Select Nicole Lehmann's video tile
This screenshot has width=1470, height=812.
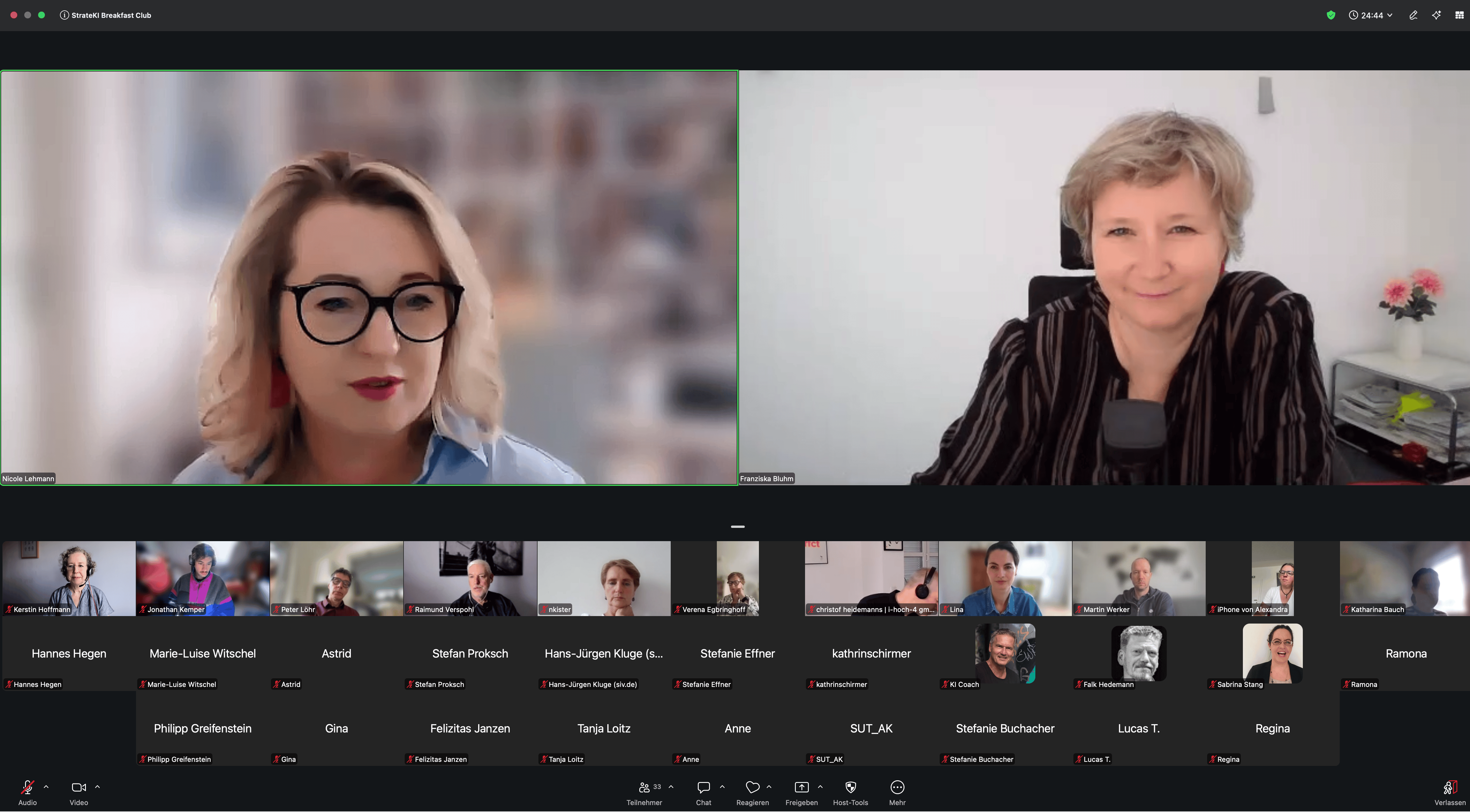coord(369,278)
